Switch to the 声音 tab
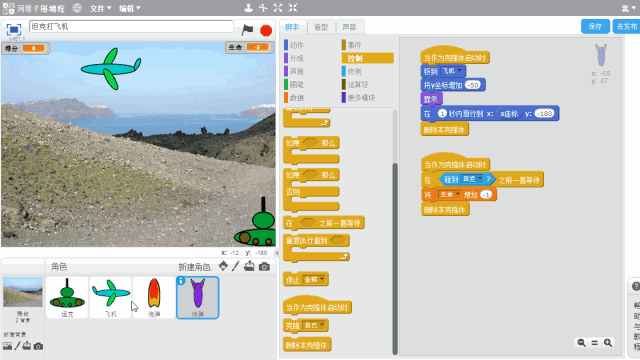 click(x=349, y=27)
